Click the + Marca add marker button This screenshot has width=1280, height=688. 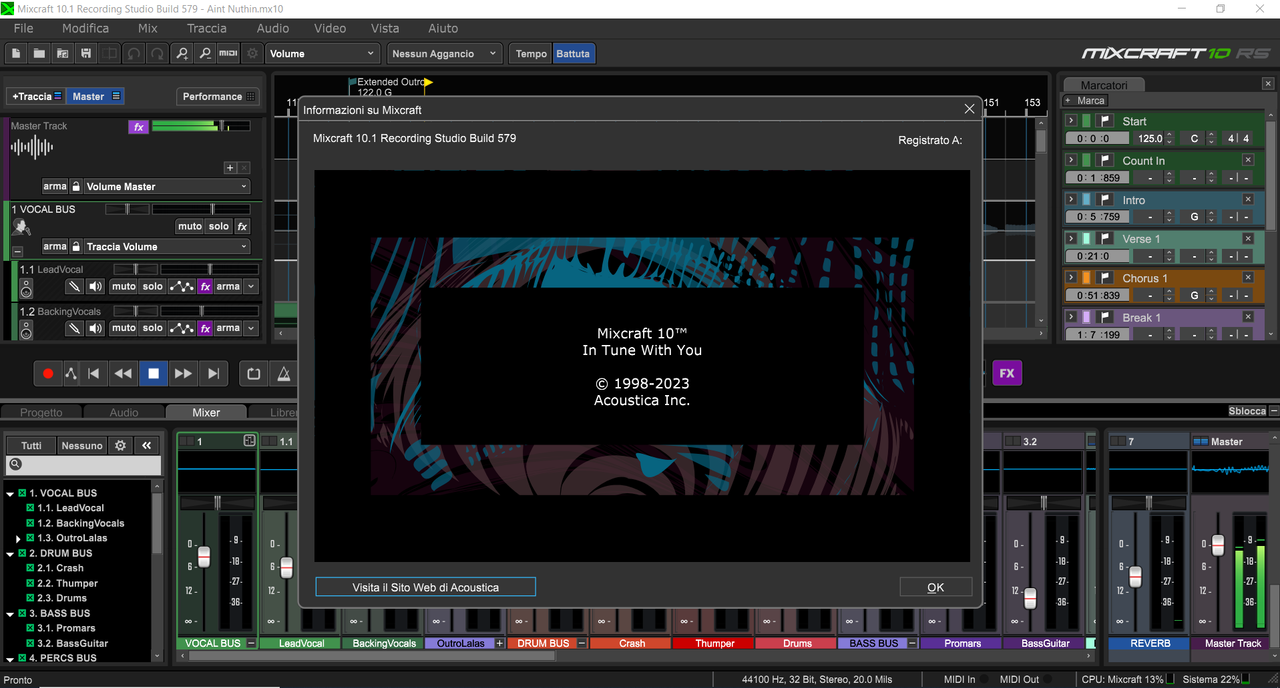(x=1086, y=100)
